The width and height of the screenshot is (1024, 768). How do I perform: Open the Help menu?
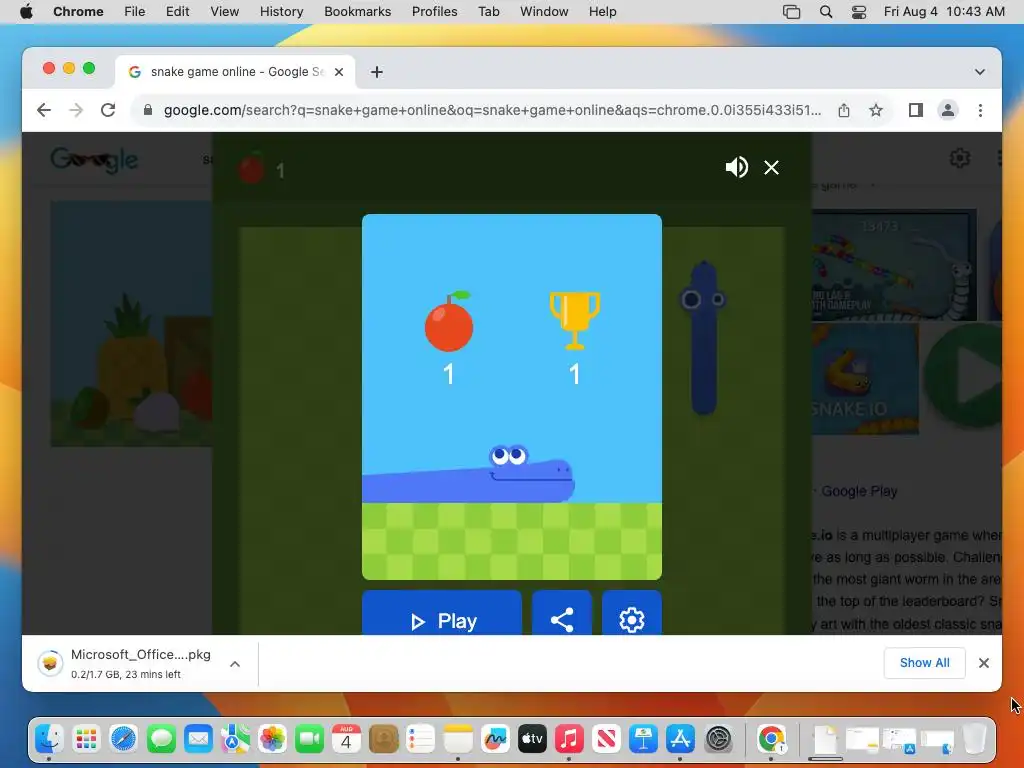(x=602, y=12)
